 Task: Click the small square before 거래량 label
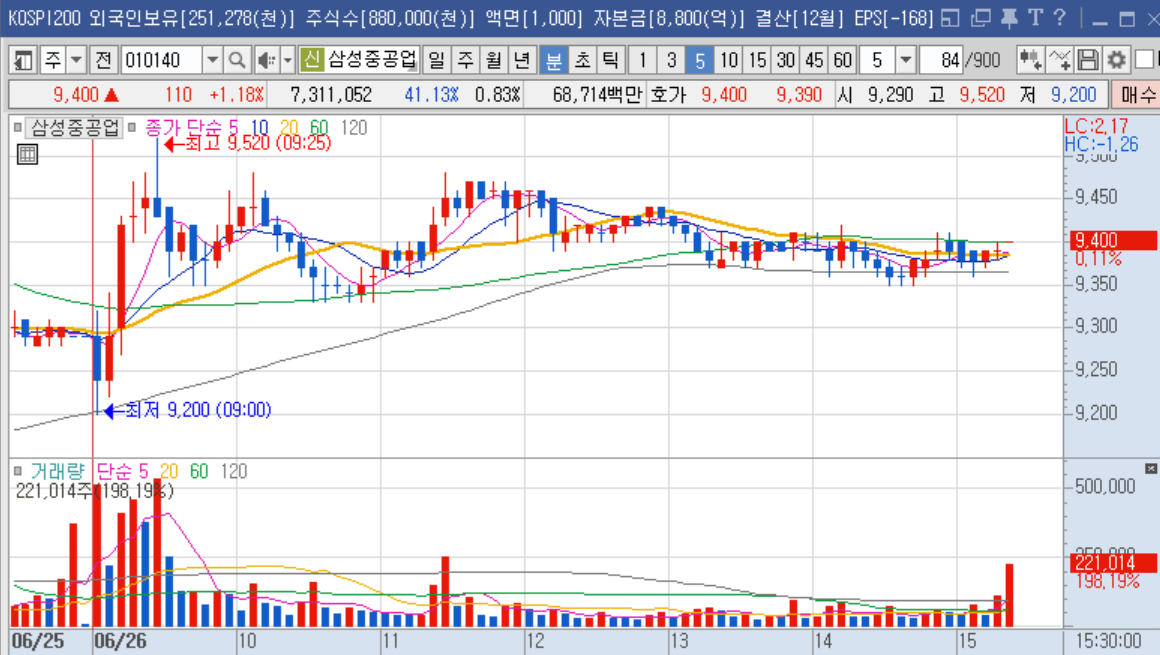(x=18, y=471)
